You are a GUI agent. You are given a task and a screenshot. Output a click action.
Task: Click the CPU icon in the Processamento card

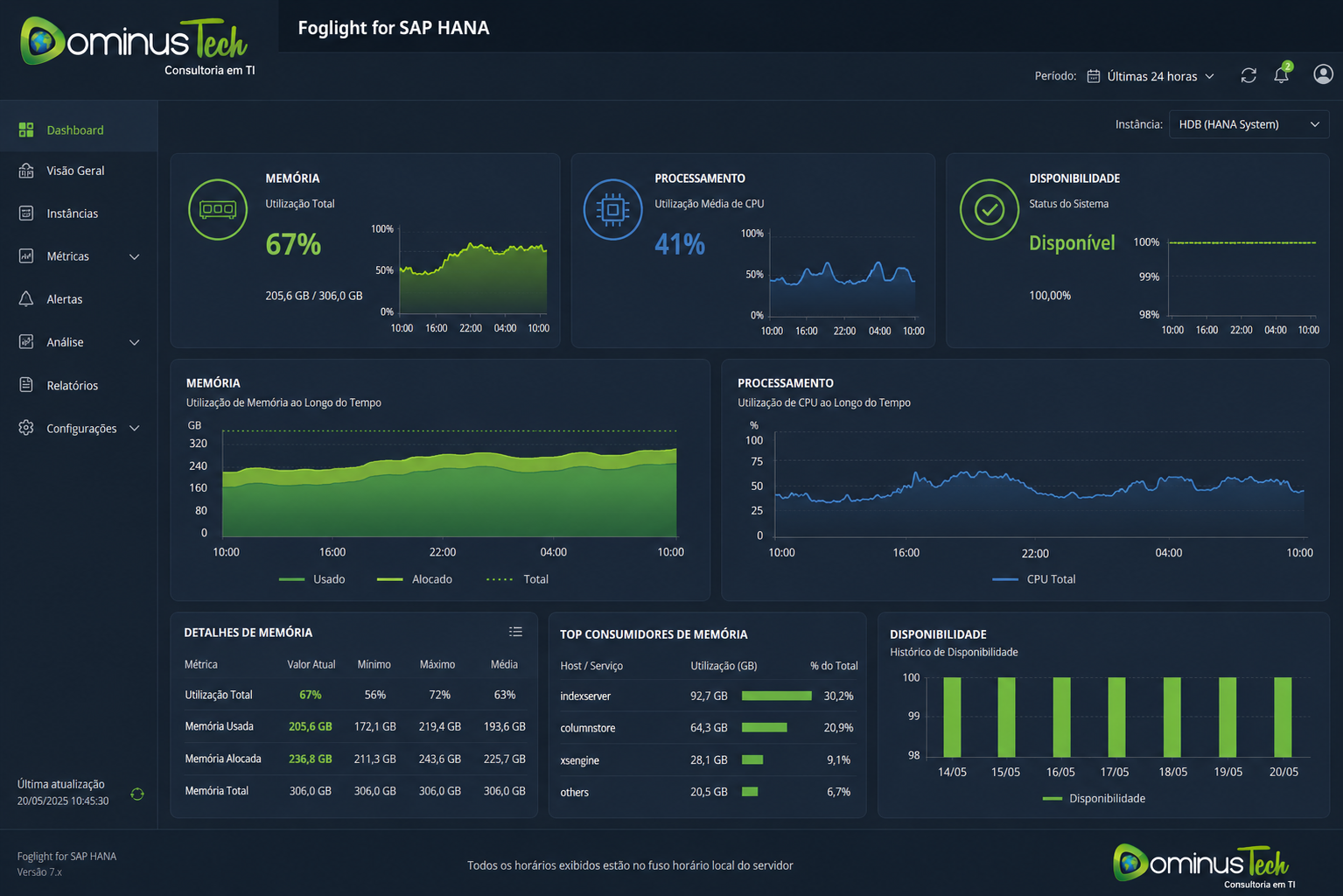pyautogui.click(x=613, y=209)
